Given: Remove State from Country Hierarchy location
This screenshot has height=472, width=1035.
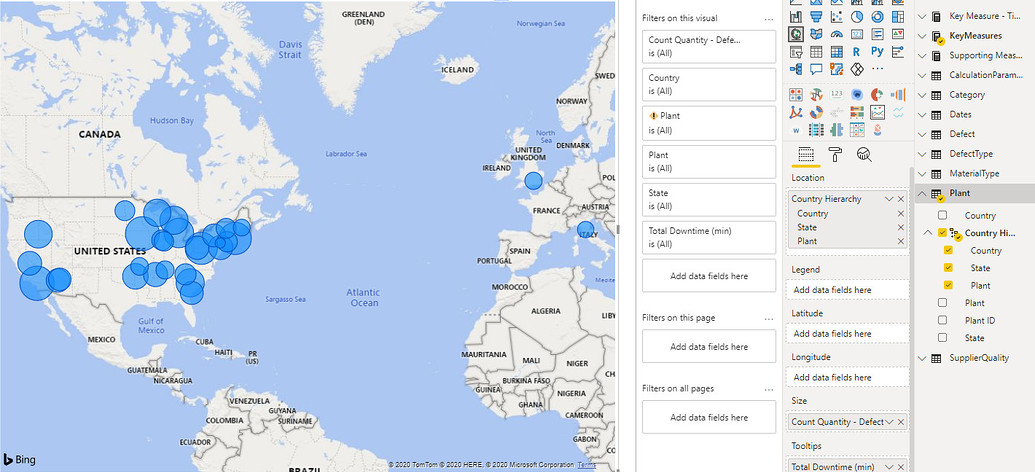Looking at the screenshot, I should click(901, 227).
